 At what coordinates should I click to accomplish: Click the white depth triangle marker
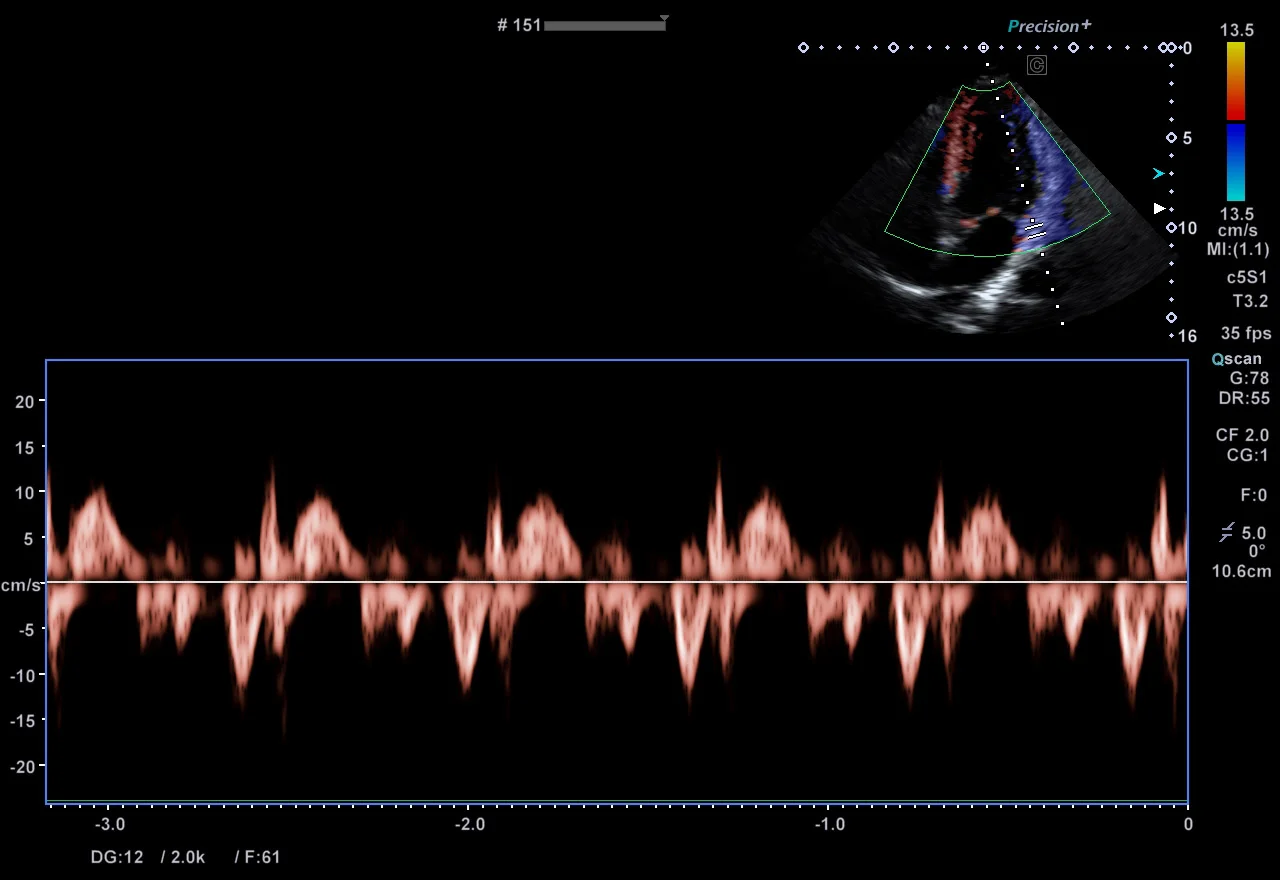[1159, 208]
